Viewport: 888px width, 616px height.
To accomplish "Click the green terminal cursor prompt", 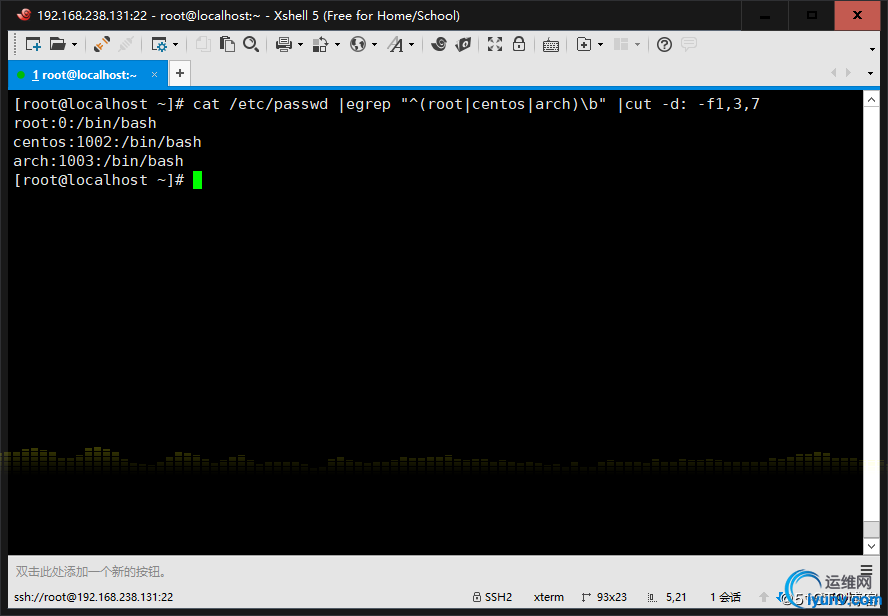I will tap(197, 180).
